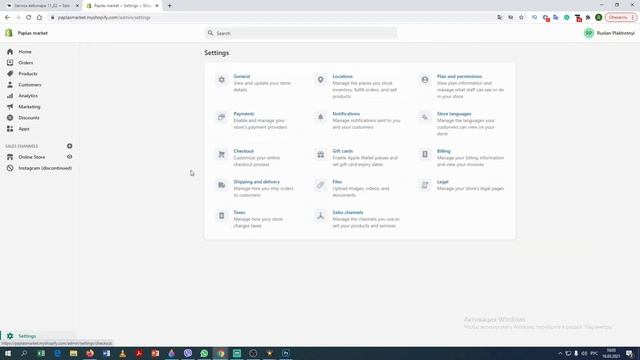
Task: Open the Taxes settings link
Action: 239,212
